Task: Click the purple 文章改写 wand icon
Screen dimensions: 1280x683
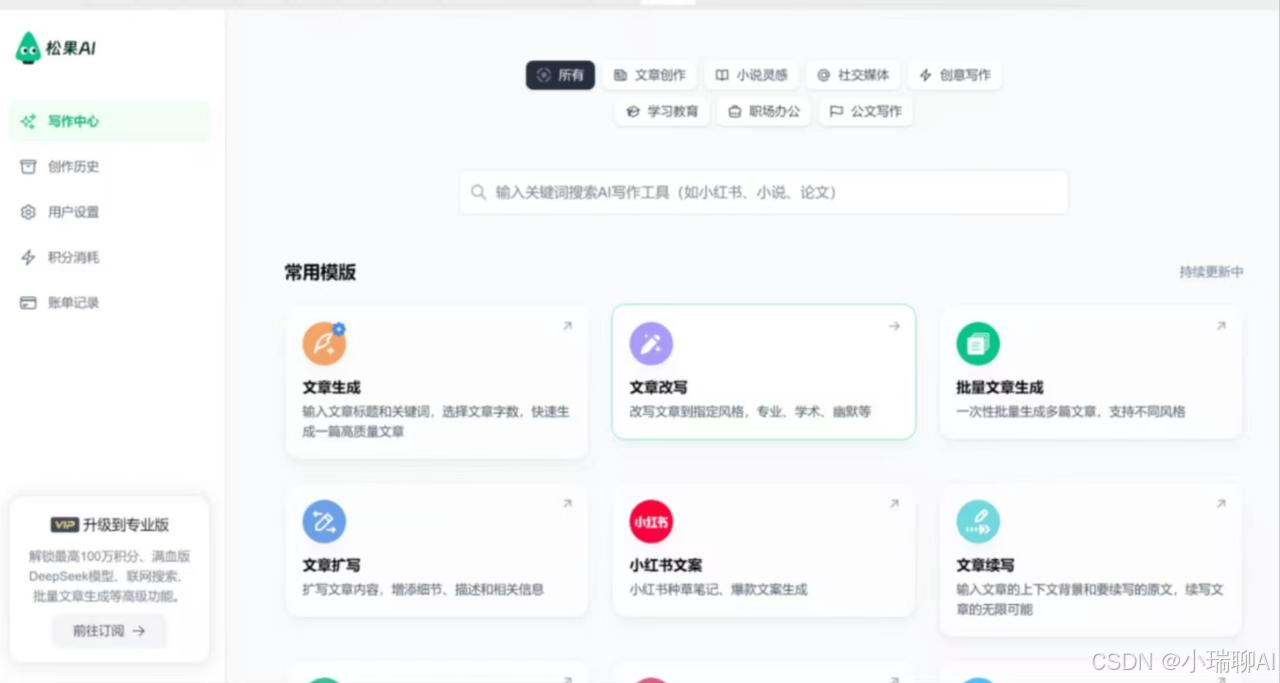Action: tap(651, 344)
